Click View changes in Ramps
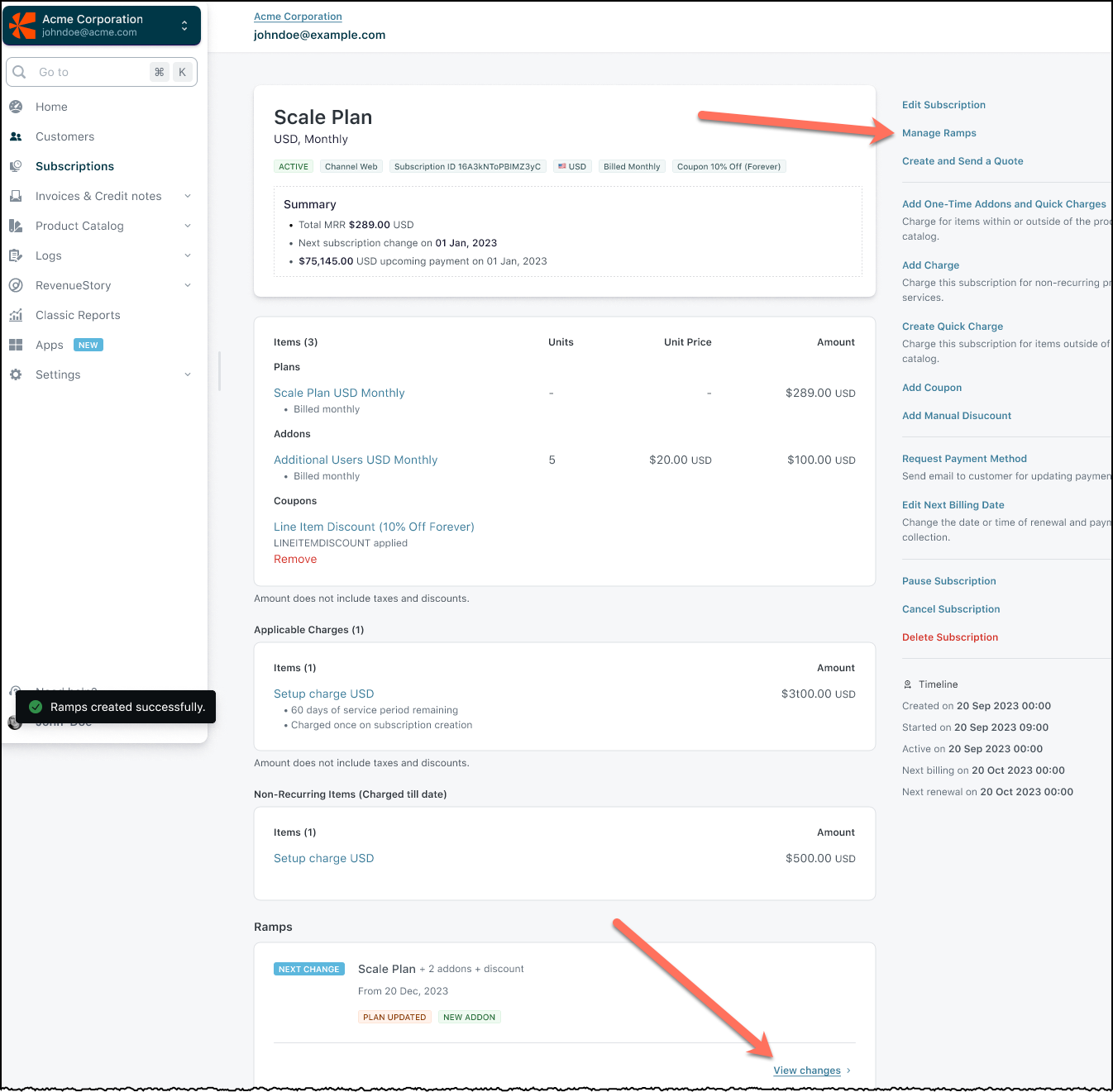 pyautogui.click(x=807, y=1071)
